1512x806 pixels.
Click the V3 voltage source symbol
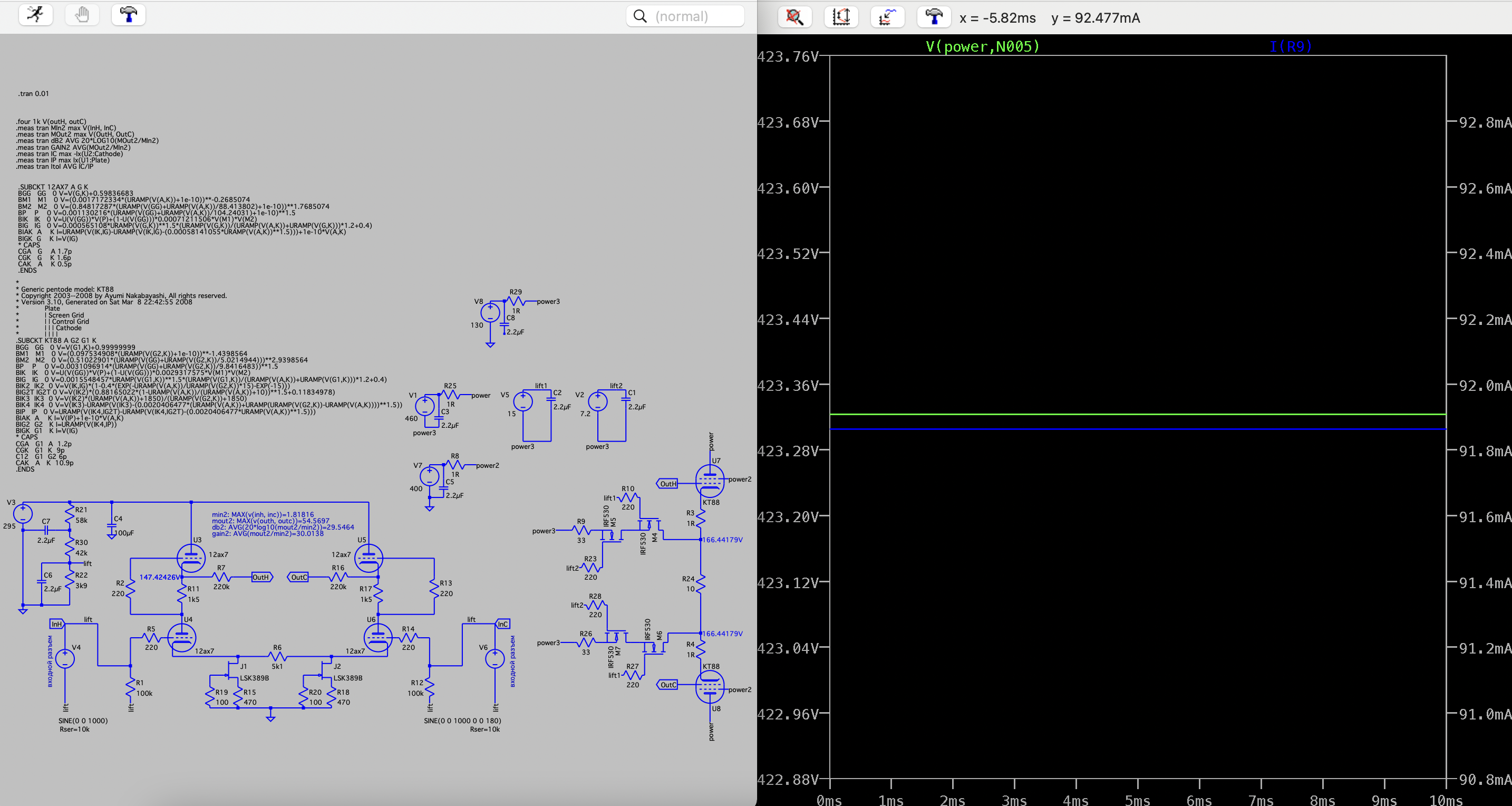[x=23, y=514]
